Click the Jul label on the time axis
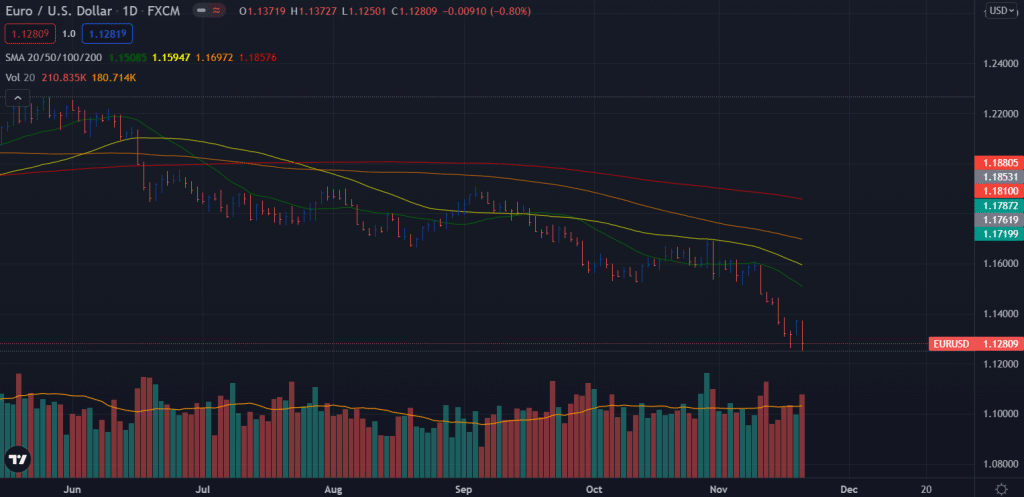Screen dimensions: 1024x497 (204, 489)
